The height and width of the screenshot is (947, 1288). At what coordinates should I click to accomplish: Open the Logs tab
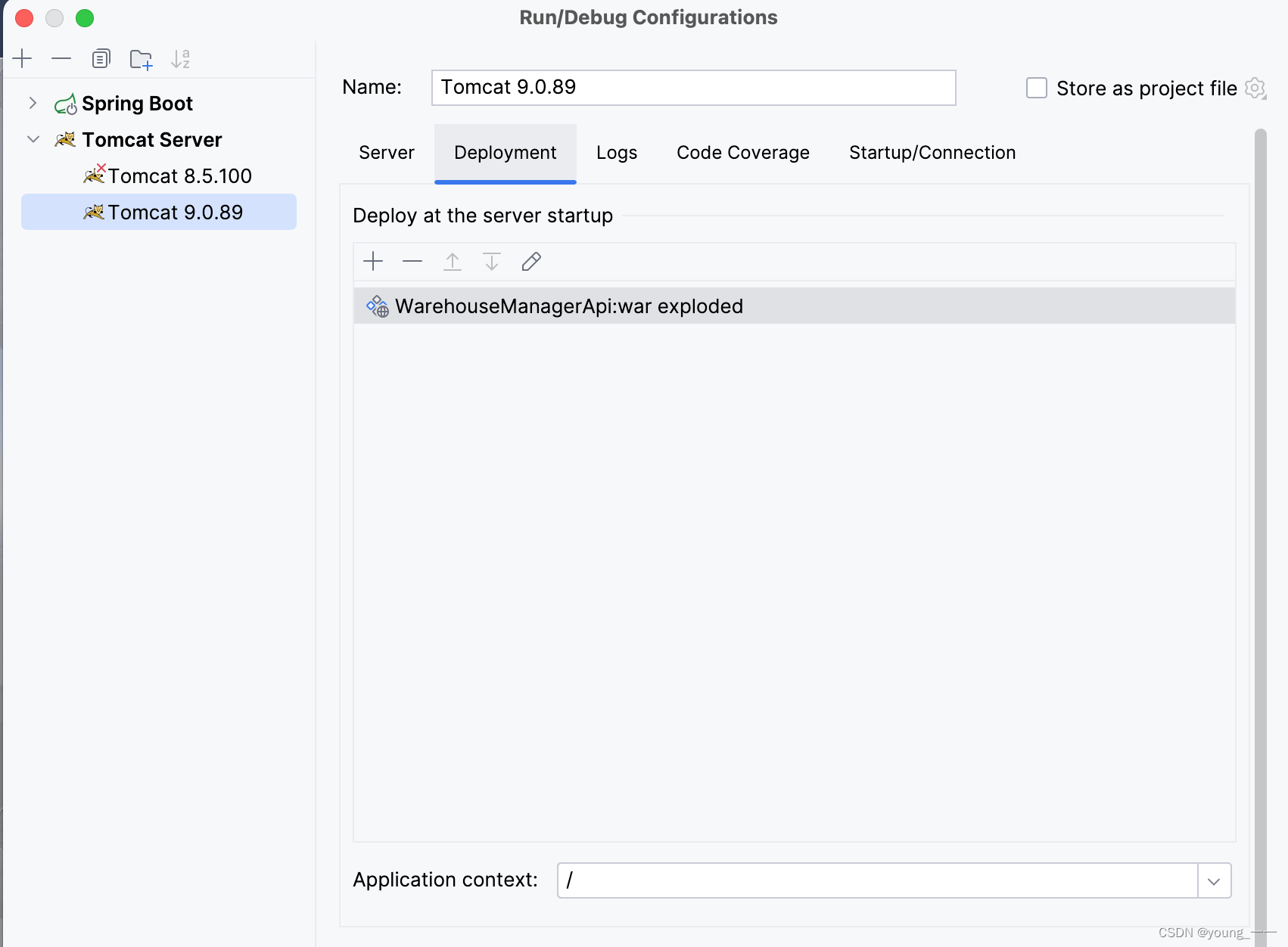[617, 153]
